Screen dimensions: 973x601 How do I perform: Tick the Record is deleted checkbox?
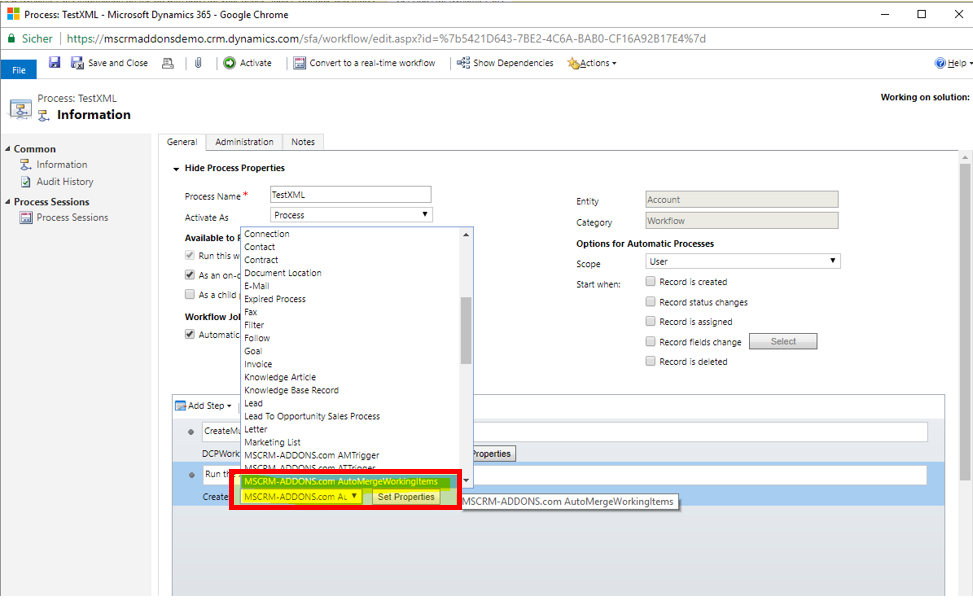coord(651,362)
